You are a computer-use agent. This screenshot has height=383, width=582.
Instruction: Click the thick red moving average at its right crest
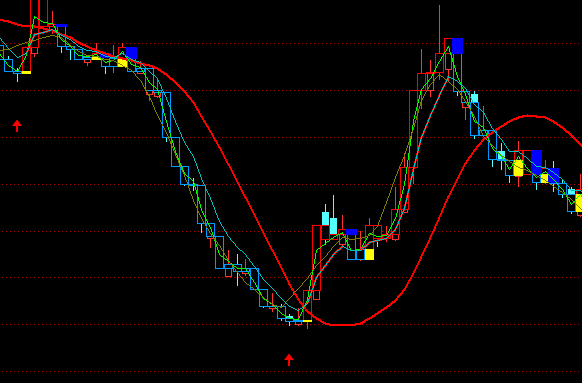[528, 116]
